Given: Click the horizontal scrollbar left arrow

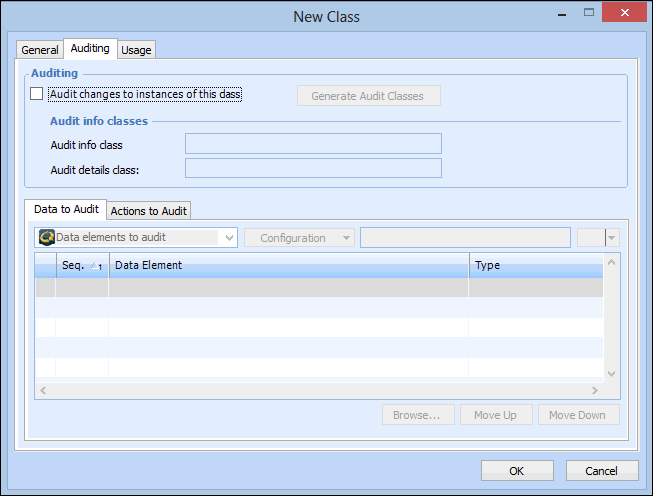Looking at the screenshot, I should [41, 390].
